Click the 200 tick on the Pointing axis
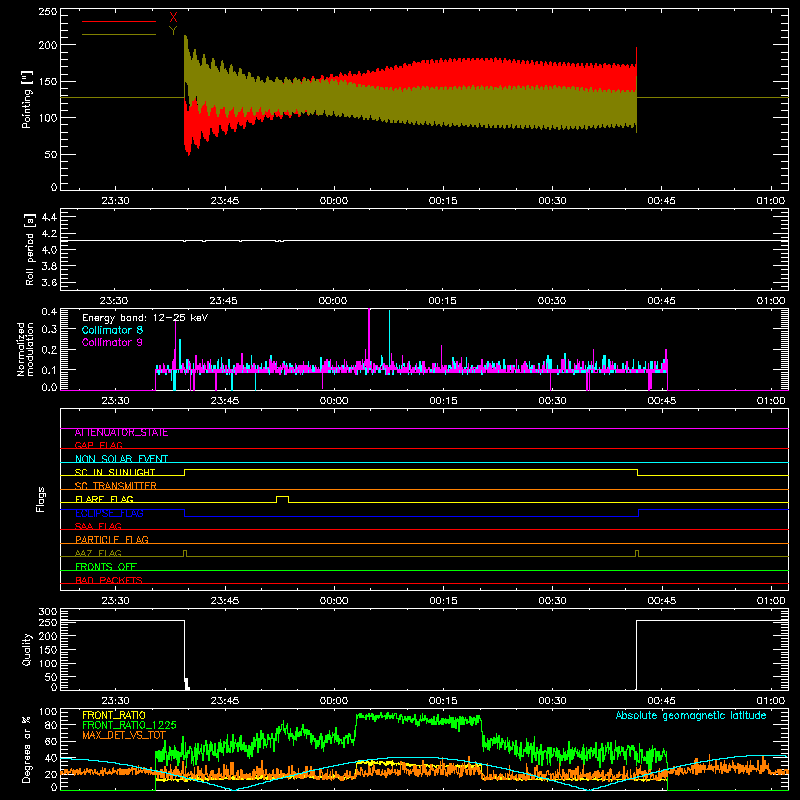Screen dimensions: 800x800 (x=47, y=45)
